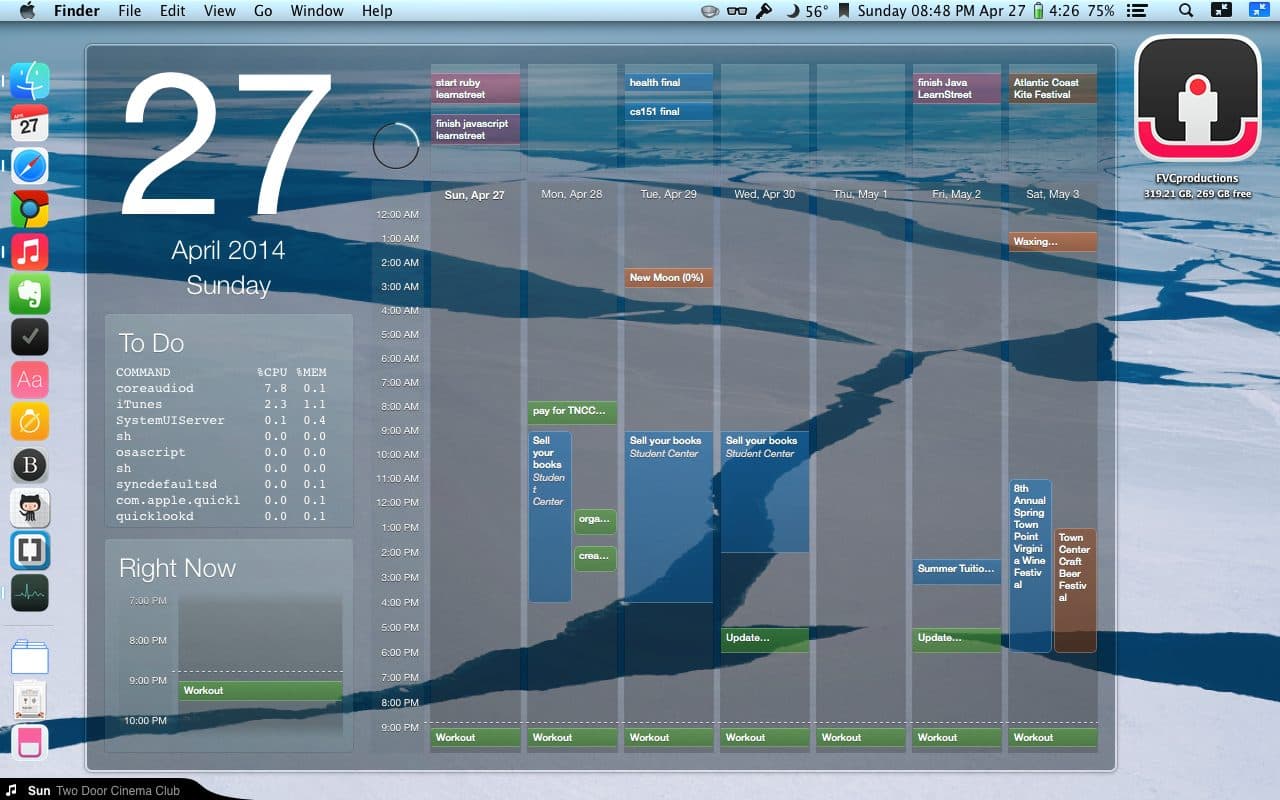Launch Google Chrome from the dock
Viewport: 1280px width, 800px height.
(30, 210)
